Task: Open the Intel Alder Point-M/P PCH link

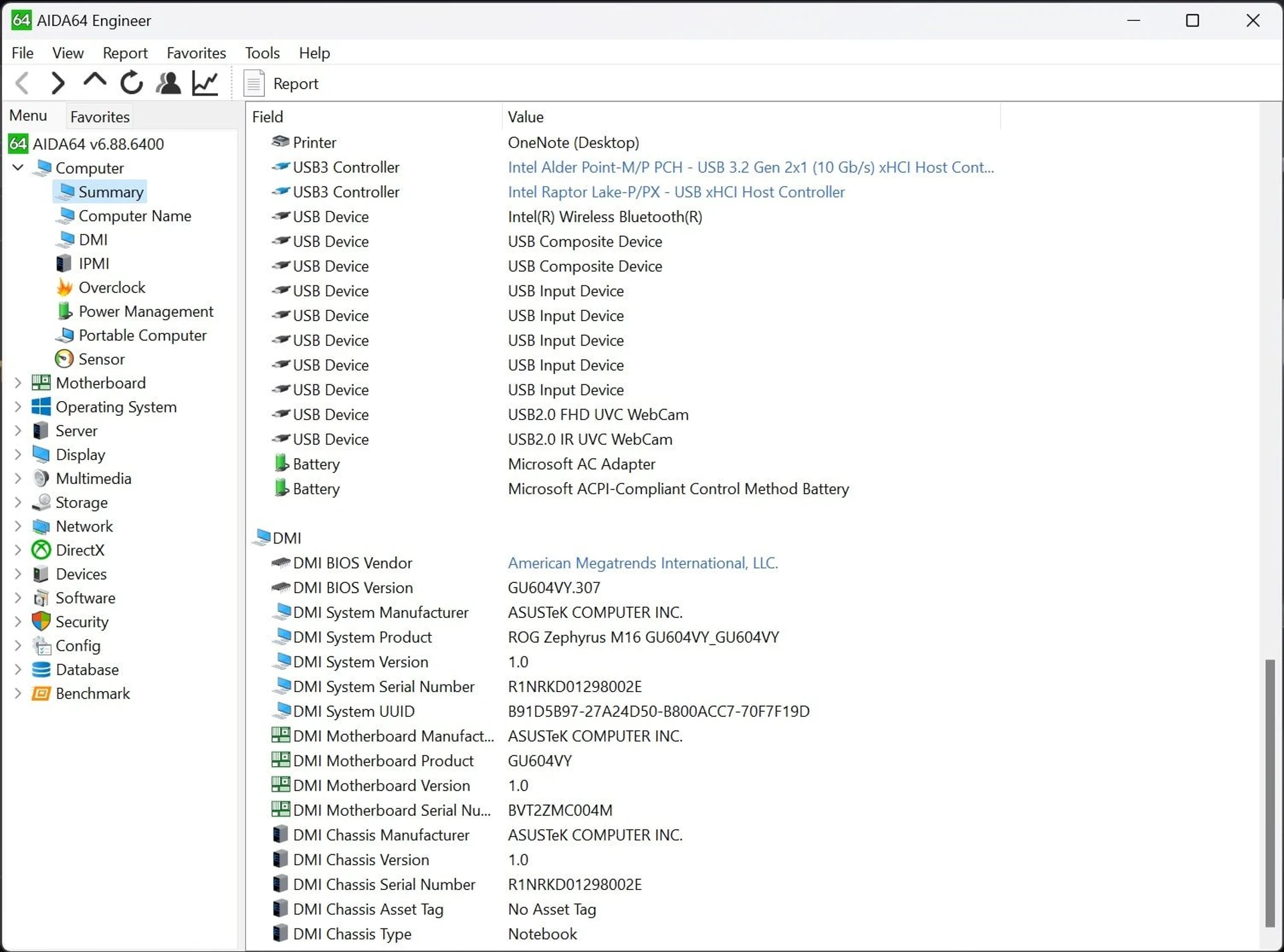Action: pos(750,167)
